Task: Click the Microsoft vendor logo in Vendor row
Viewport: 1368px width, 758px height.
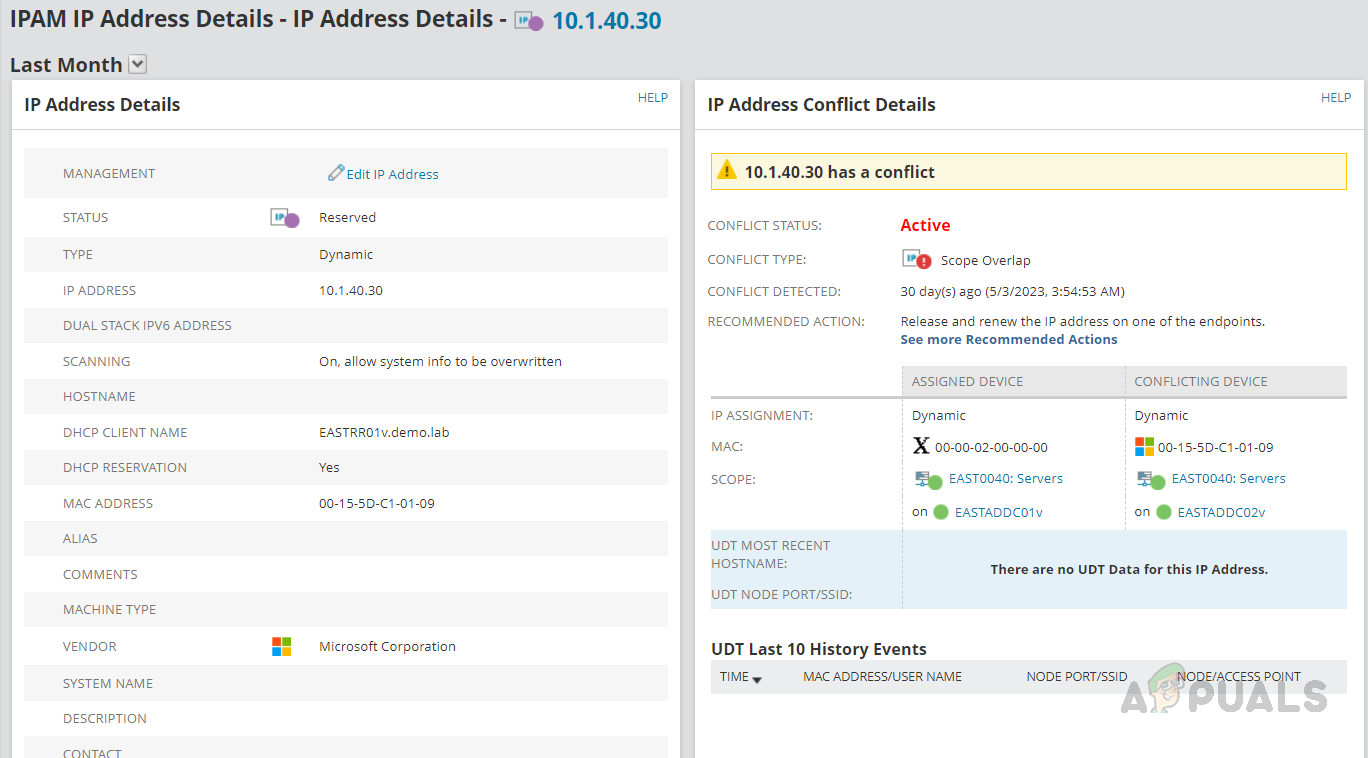Action: 282,647
